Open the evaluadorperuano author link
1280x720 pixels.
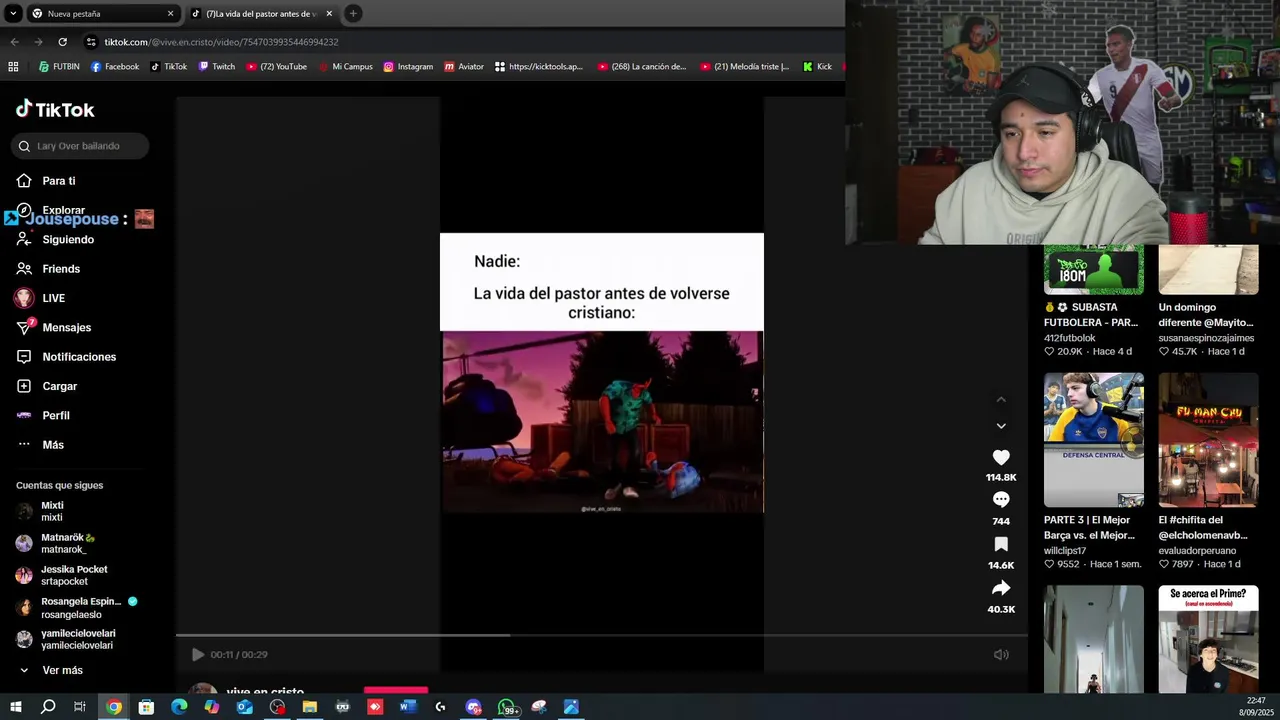pos(1197,551)
